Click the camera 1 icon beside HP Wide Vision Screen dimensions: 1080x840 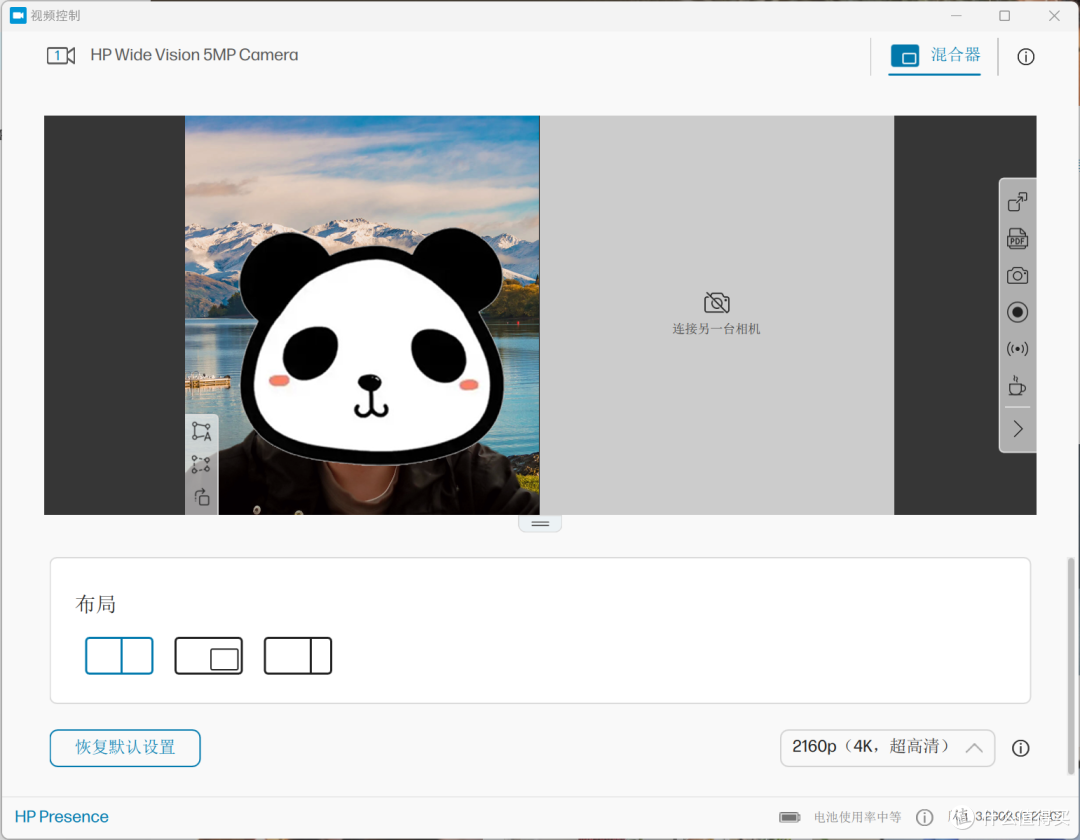pyautogui.click(x=61, y=56)
